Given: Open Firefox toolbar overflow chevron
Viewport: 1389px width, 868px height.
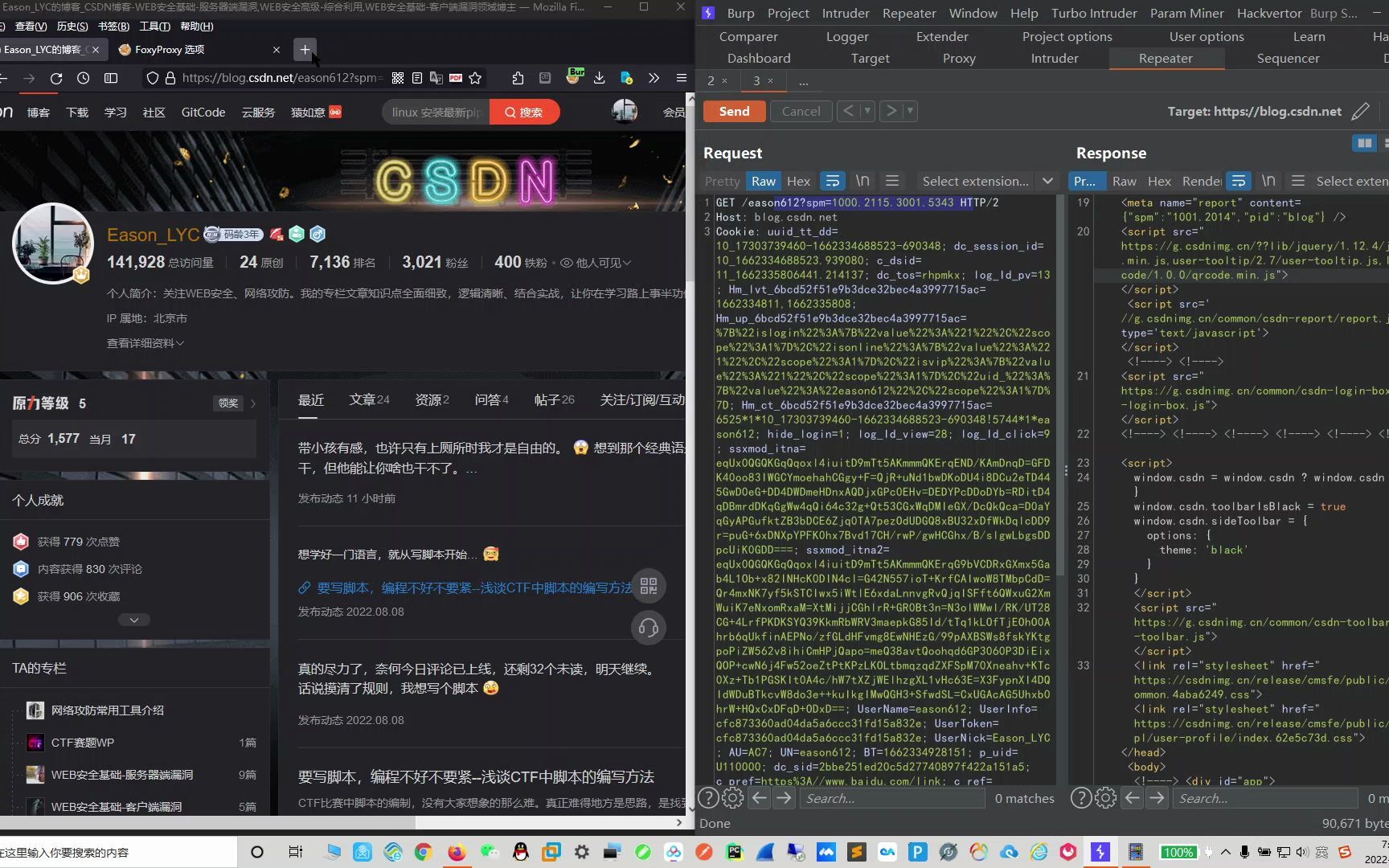Looking at the screenshot, I should (654, 78).
